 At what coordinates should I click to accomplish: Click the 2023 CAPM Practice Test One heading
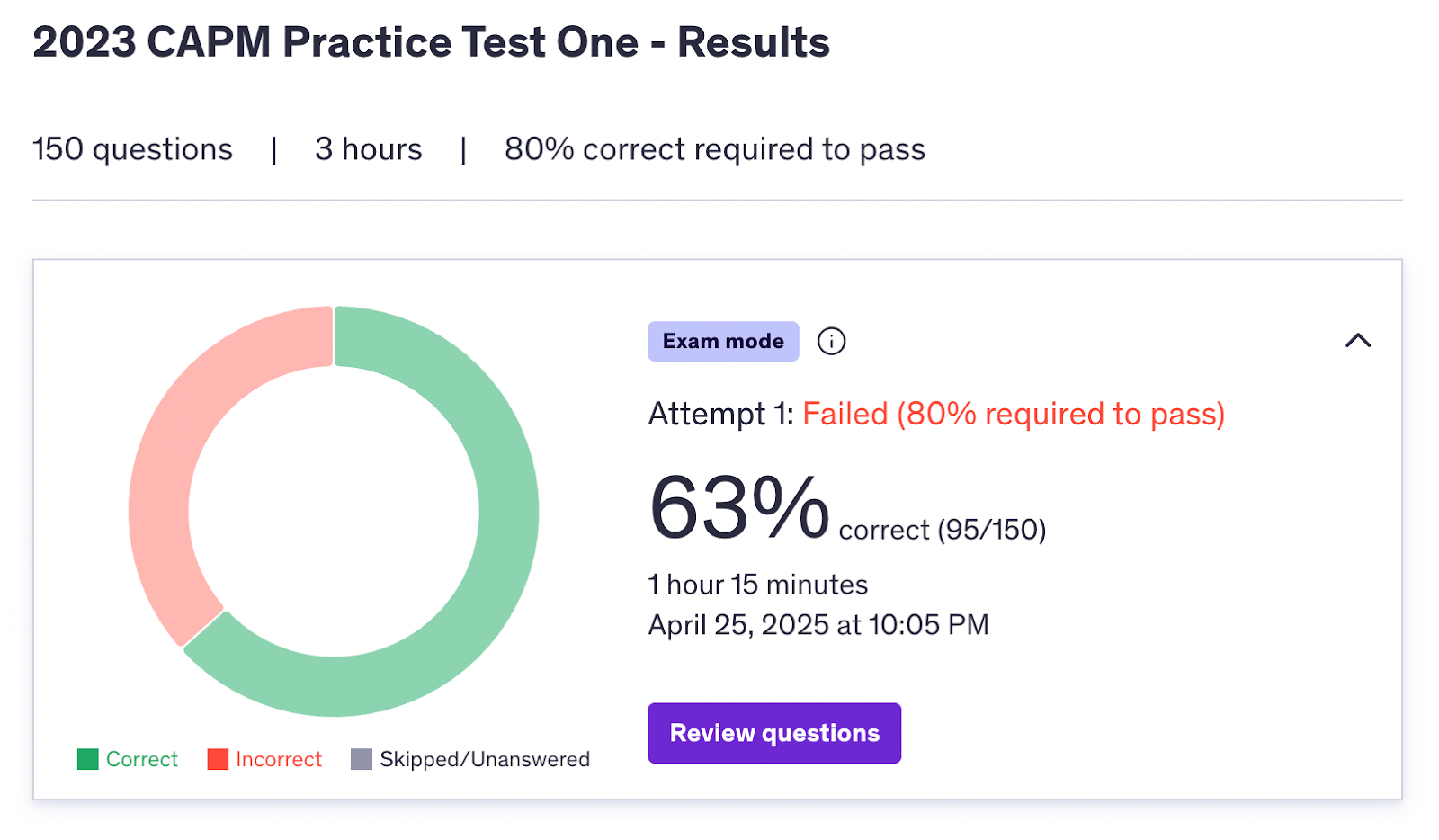(431, 42)
